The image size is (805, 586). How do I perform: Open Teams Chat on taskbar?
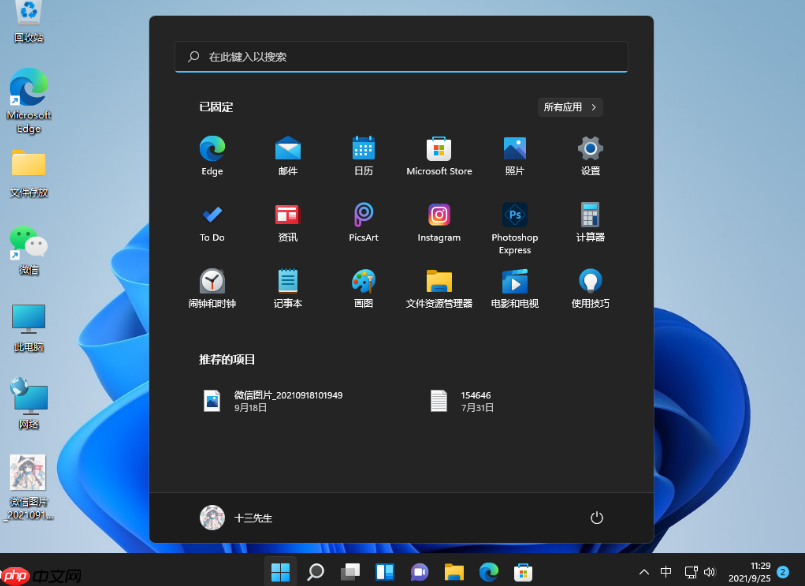point(419,572)
